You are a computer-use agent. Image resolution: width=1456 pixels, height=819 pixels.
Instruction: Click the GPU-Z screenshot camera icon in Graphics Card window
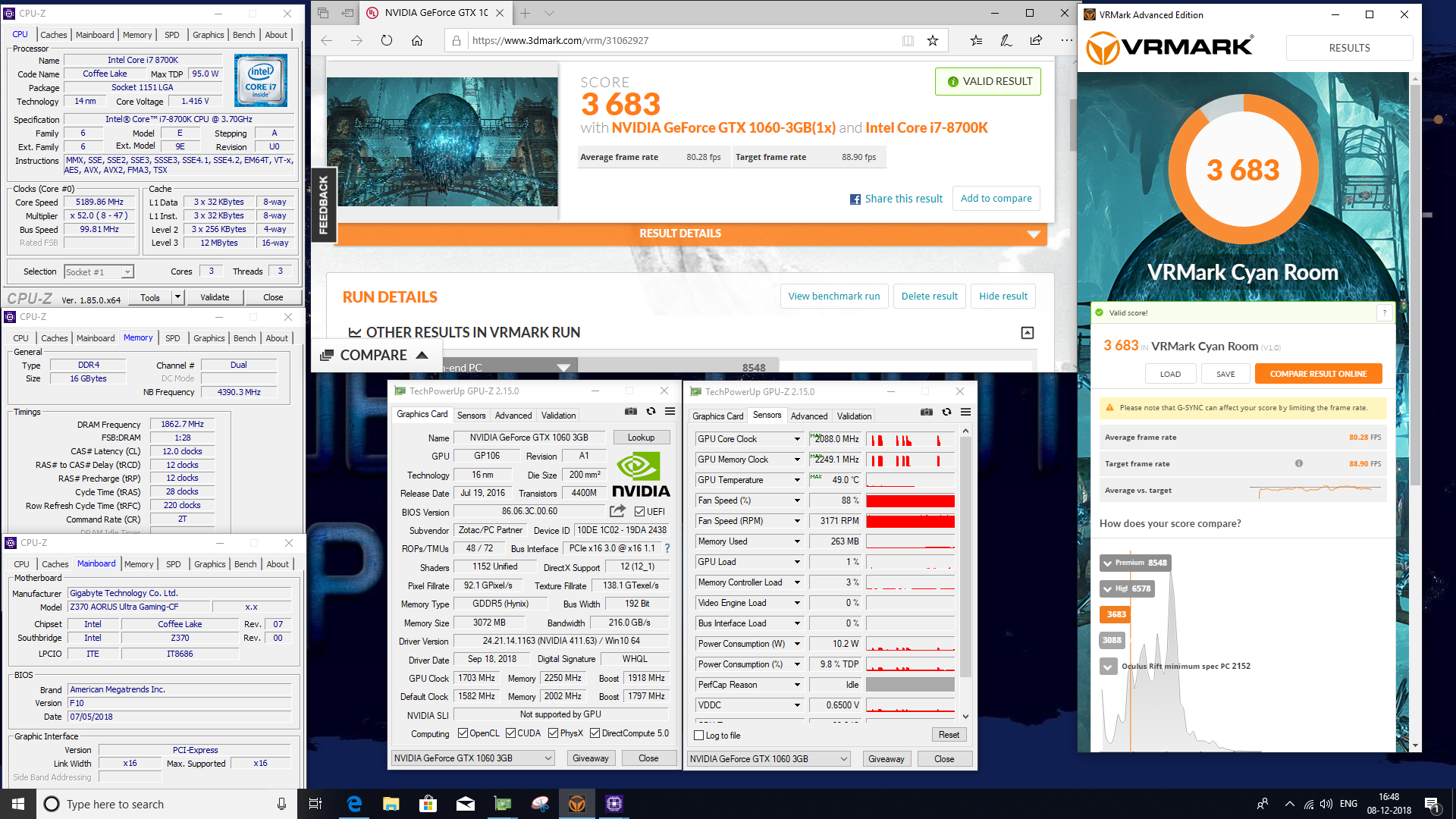point(631,411)
